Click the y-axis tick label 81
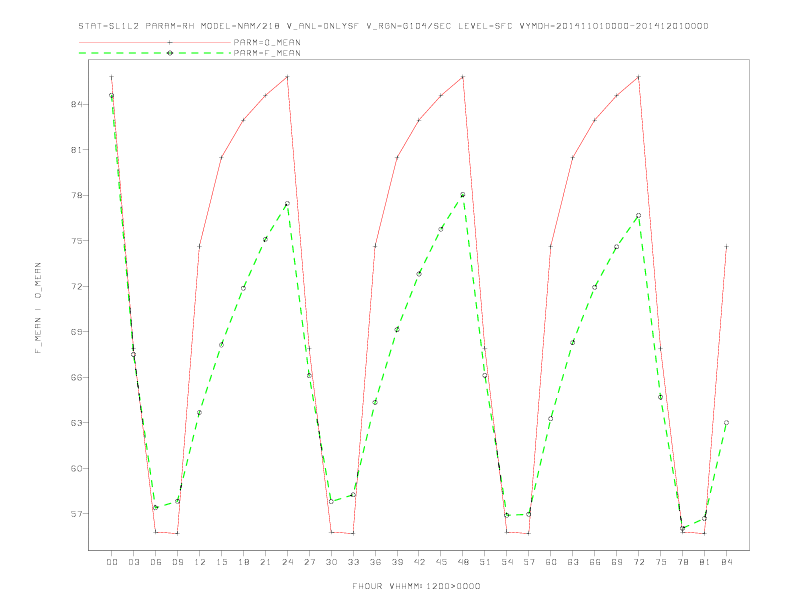This screenshot has width=792, height=612. point(76,149)
